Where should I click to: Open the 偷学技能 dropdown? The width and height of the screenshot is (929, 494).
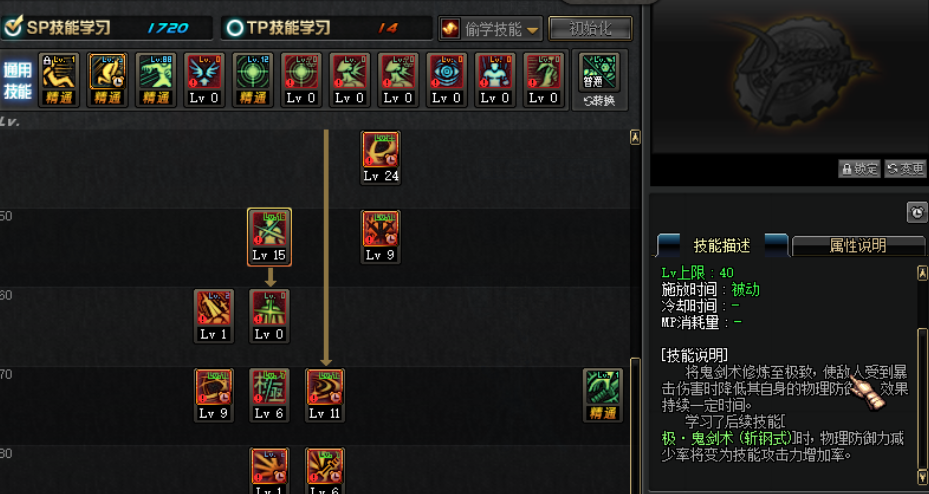point(491,29)
